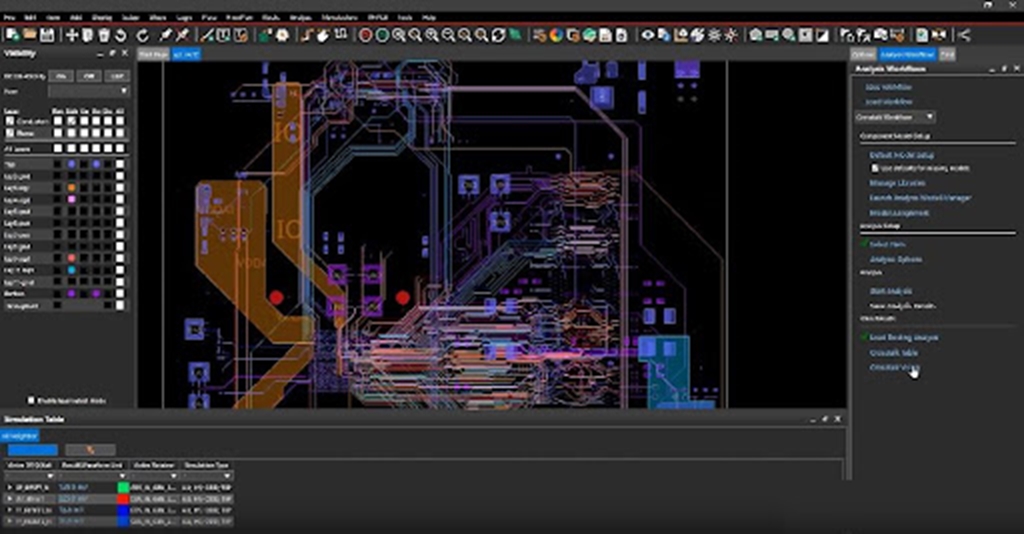This screenshot has width=1024, height=534.
Task: Click the Delete trash can icon
Action: tap(104, 35)
